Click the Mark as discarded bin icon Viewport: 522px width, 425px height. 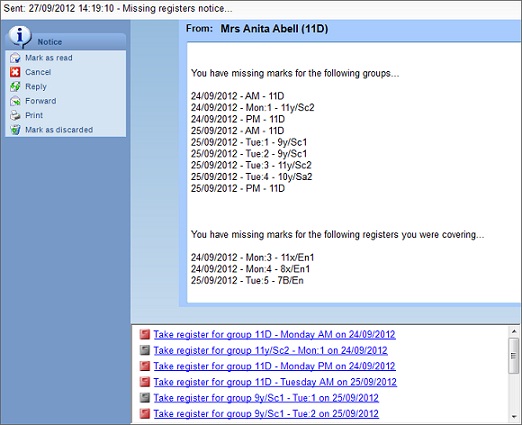(15, 130)
